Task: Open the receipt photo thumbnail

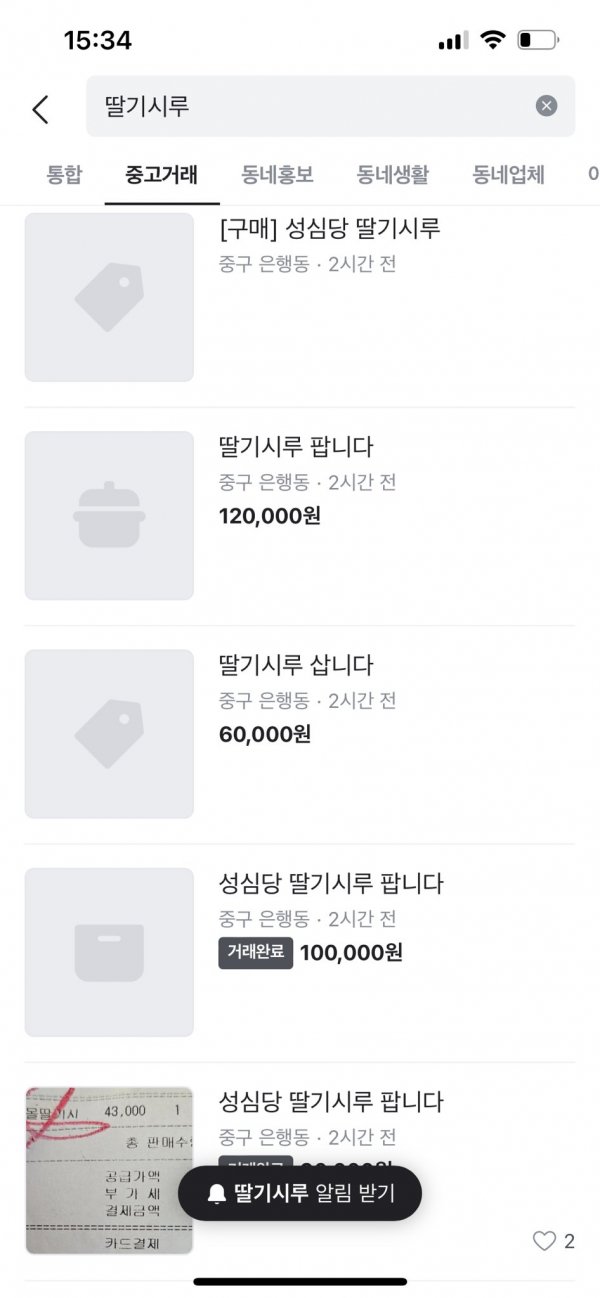Action: click(x=109, y=1169)
